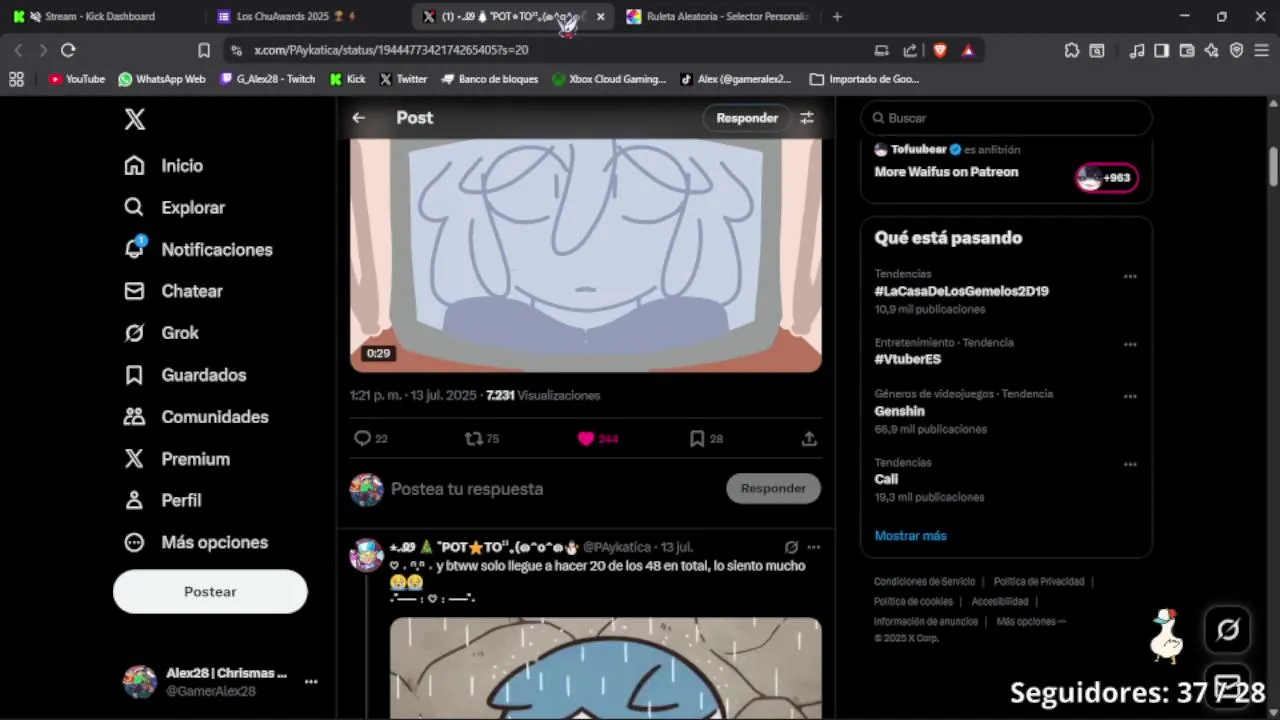This screenshot has width=1280, height=720.
Task: Go back with the post arrow
Action: 358,118
